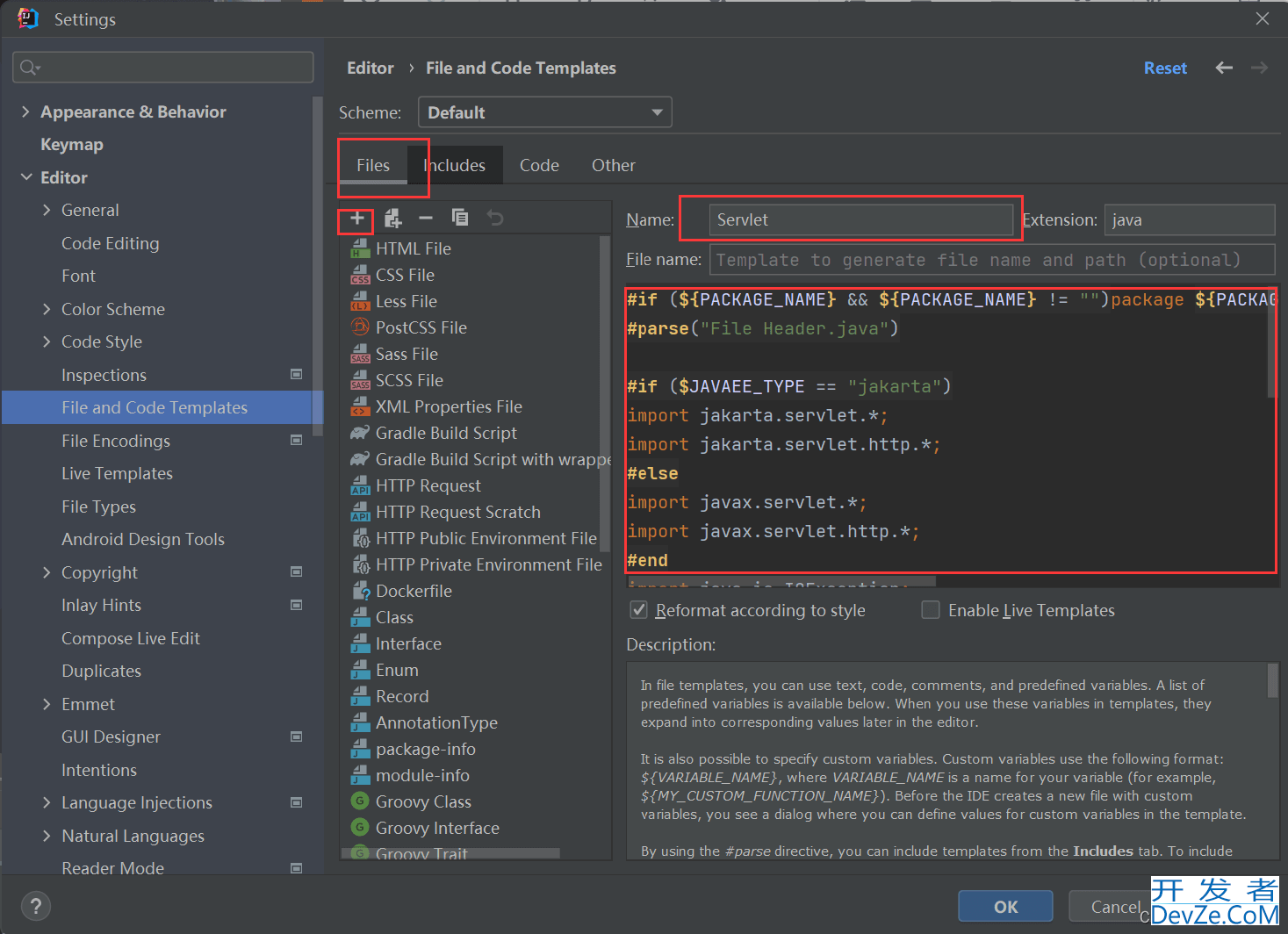Viewport: 1288px width, 934px height.
Task: Select the SCSS File template icon
Action: pyautogui.click(x=360, y=380)
